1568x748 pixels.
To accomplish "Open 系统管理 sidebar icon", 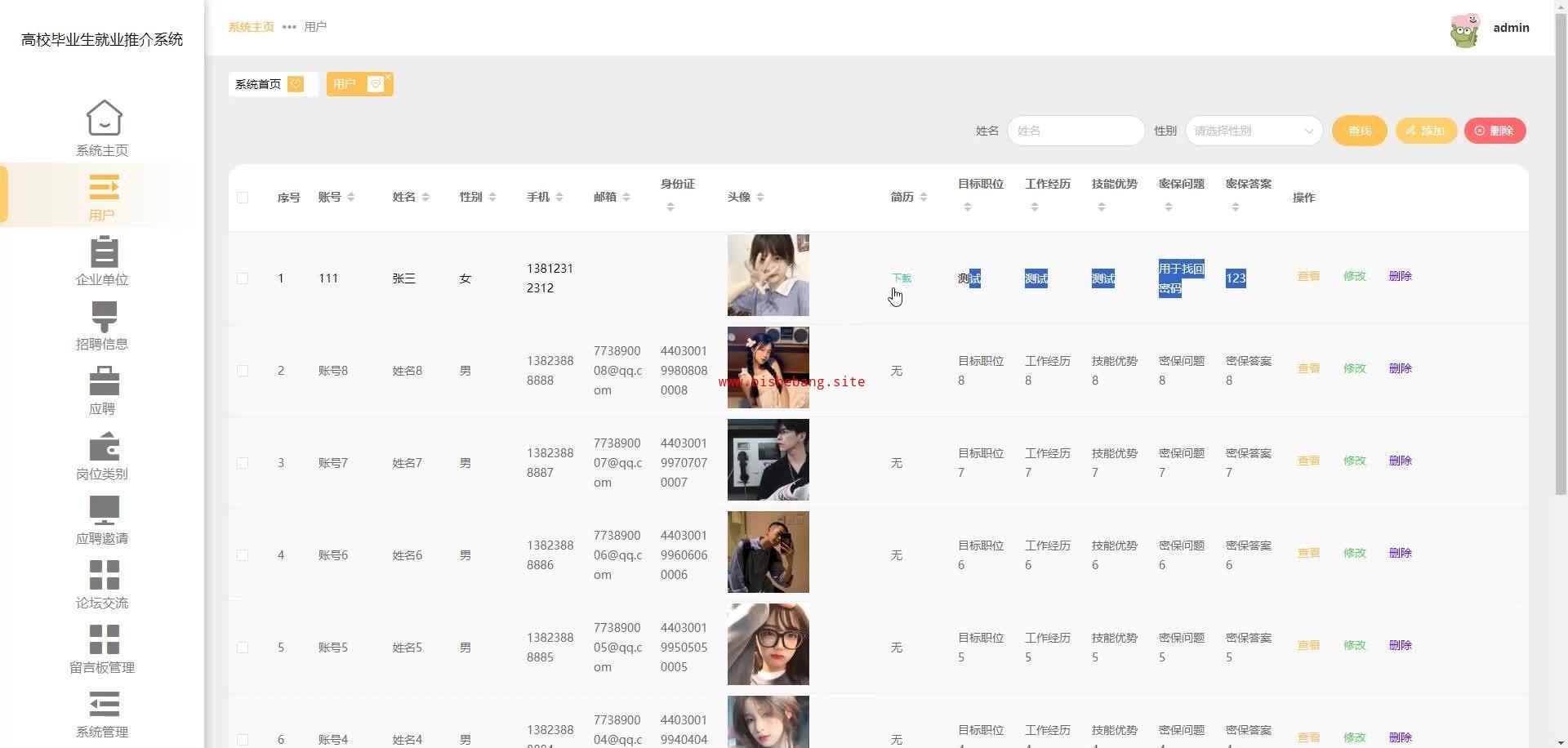I will pos(104,704).
